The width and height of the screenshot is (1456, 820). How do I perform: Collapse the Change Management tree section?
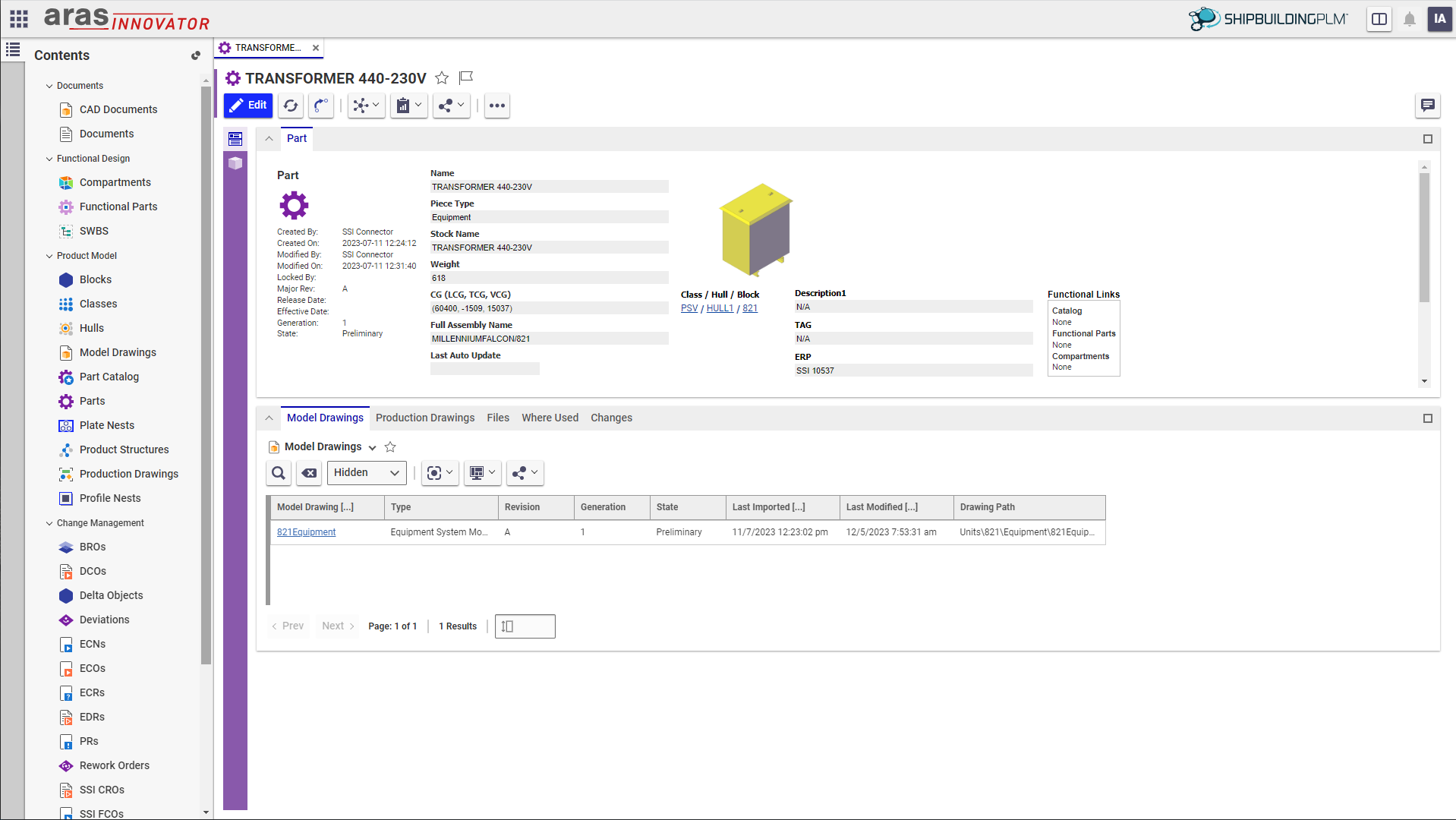point(49,523)
